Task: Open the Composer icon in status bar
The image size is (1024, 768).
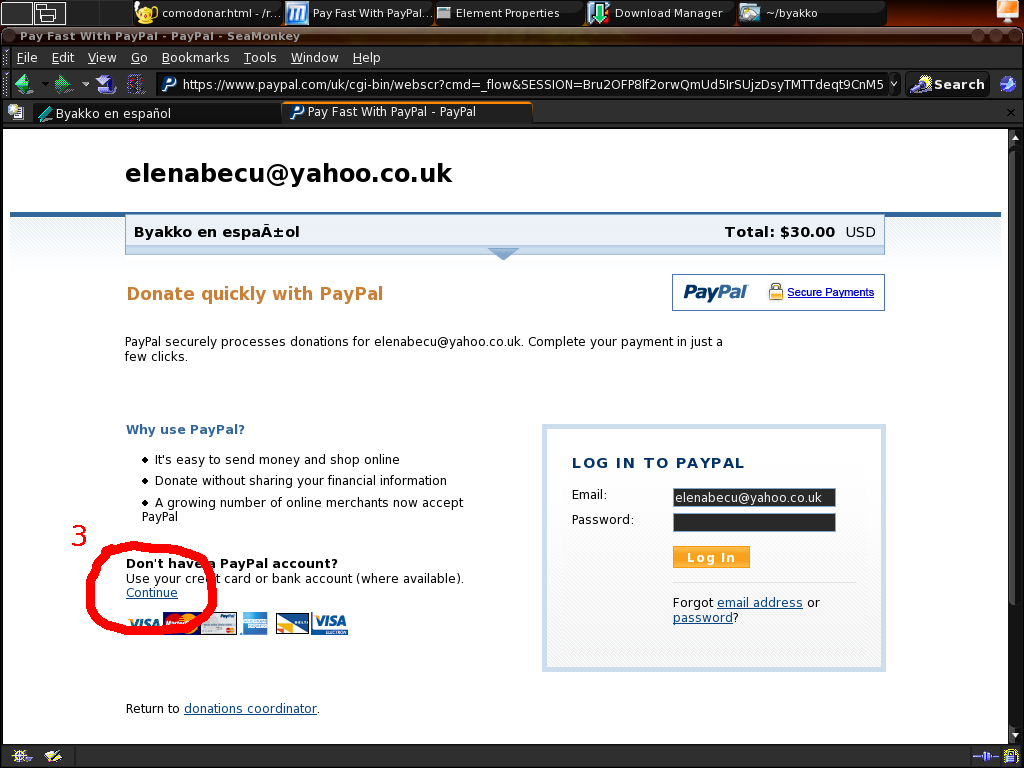Action: [x=53, y=756]
